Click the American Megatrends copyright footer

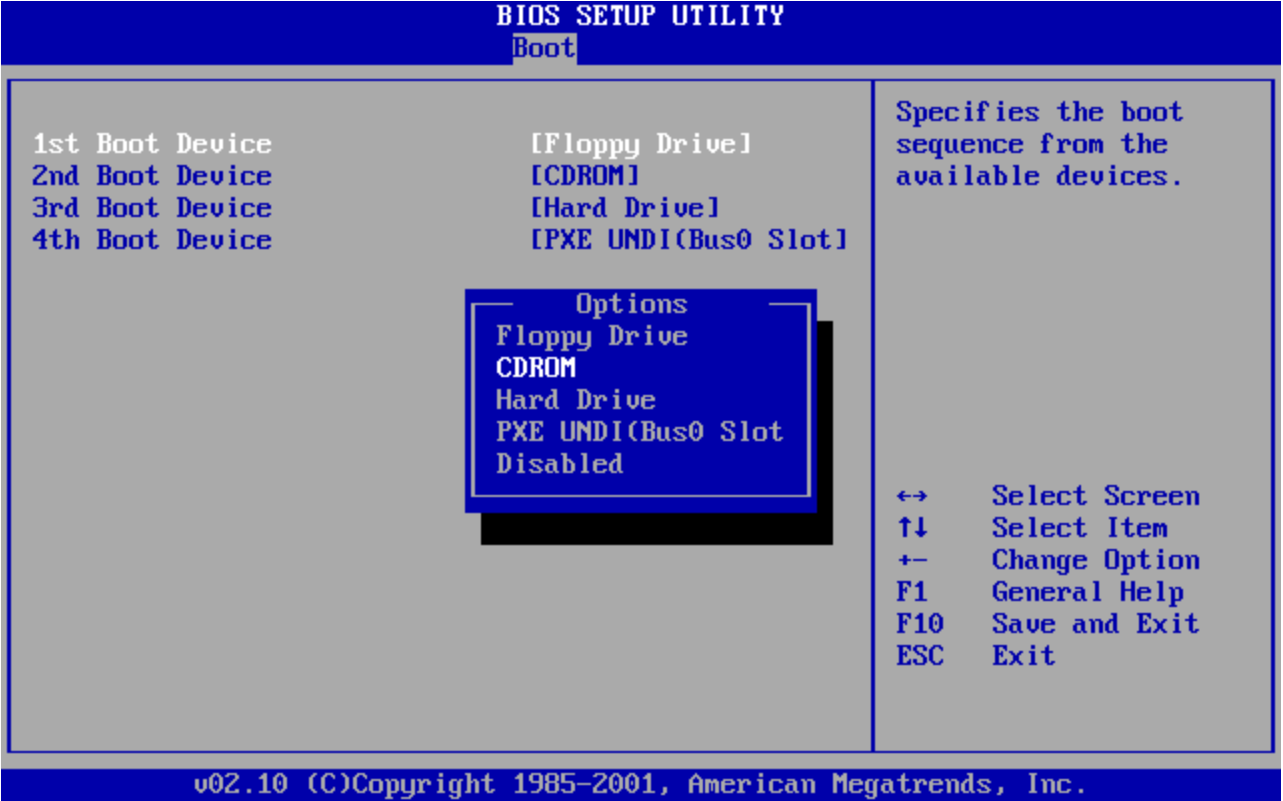(x=640, y=784)
